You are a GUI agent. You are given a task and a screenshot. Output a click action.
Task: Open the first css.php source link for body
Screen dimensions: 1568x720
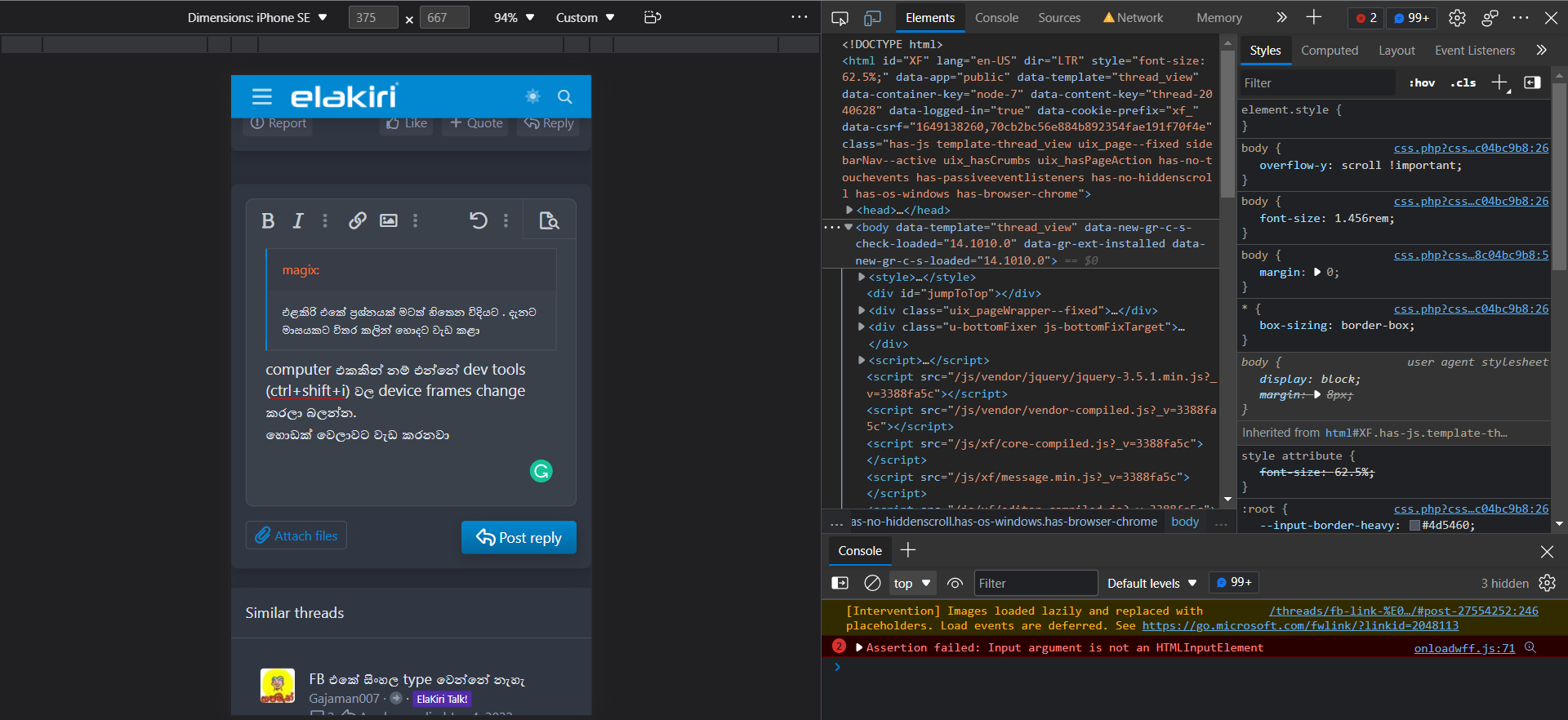pos(1471,149)
